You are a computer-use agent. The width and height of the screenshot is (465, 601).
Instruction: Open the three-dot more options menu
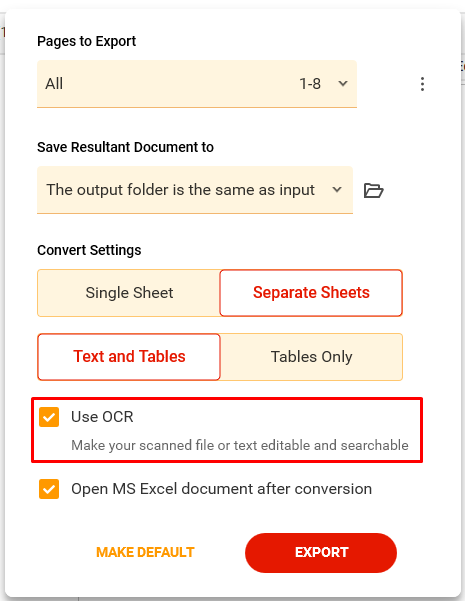tap(422, 84)
